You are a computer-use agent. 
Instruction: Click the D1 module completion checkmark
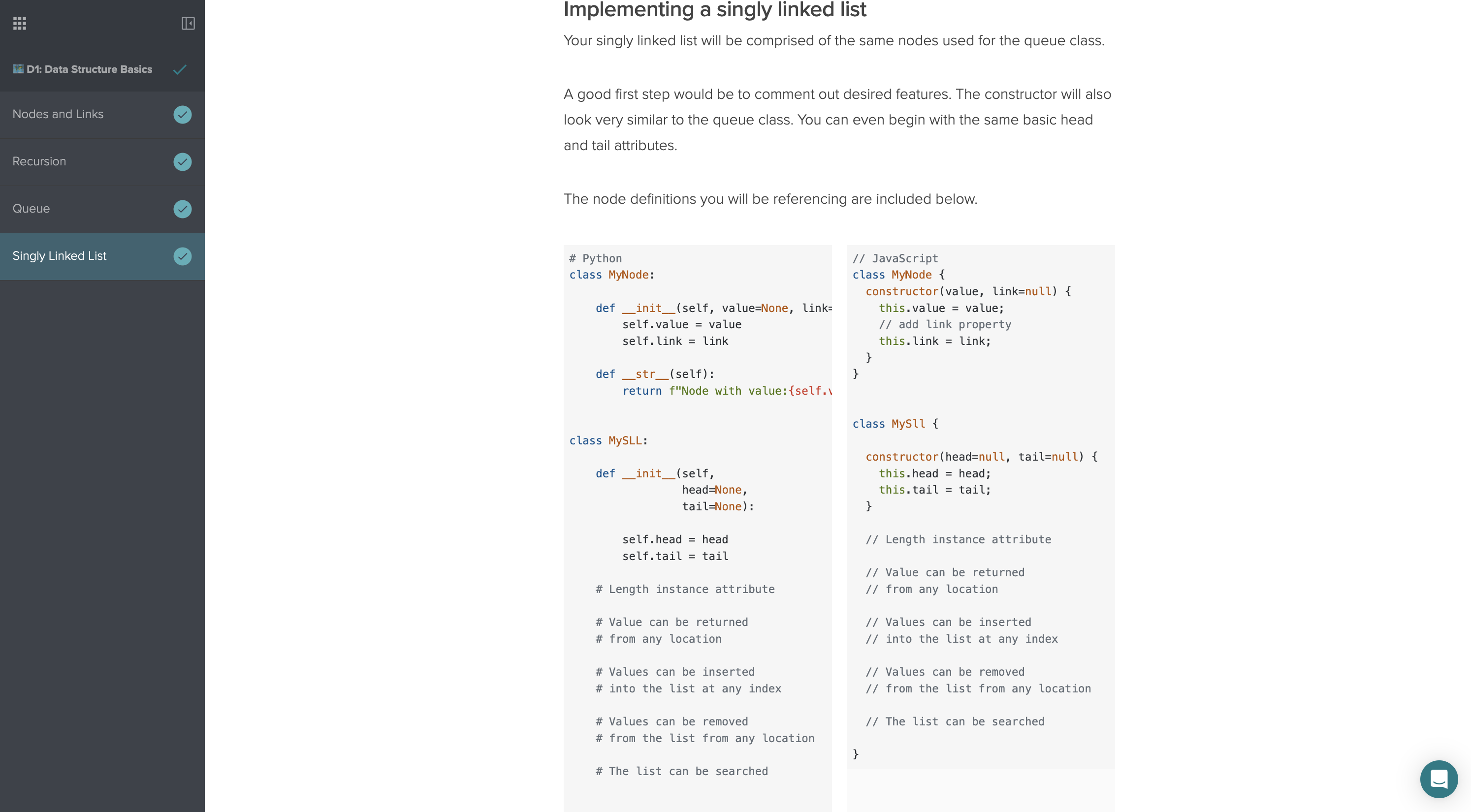[180, 70]
